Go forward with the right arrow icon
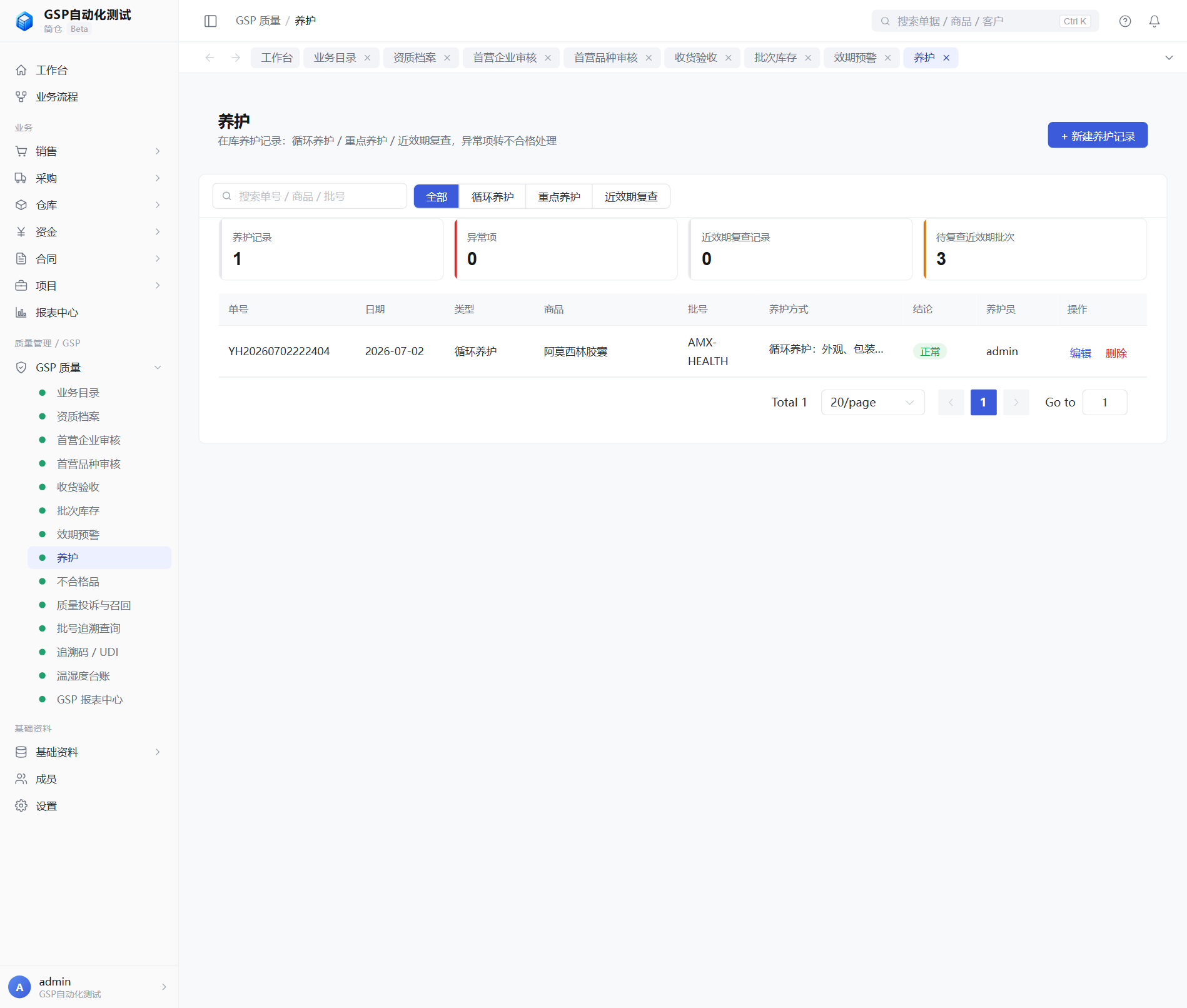The image size is (1187, 1008). pyautogui.click(x=236, y=58)
